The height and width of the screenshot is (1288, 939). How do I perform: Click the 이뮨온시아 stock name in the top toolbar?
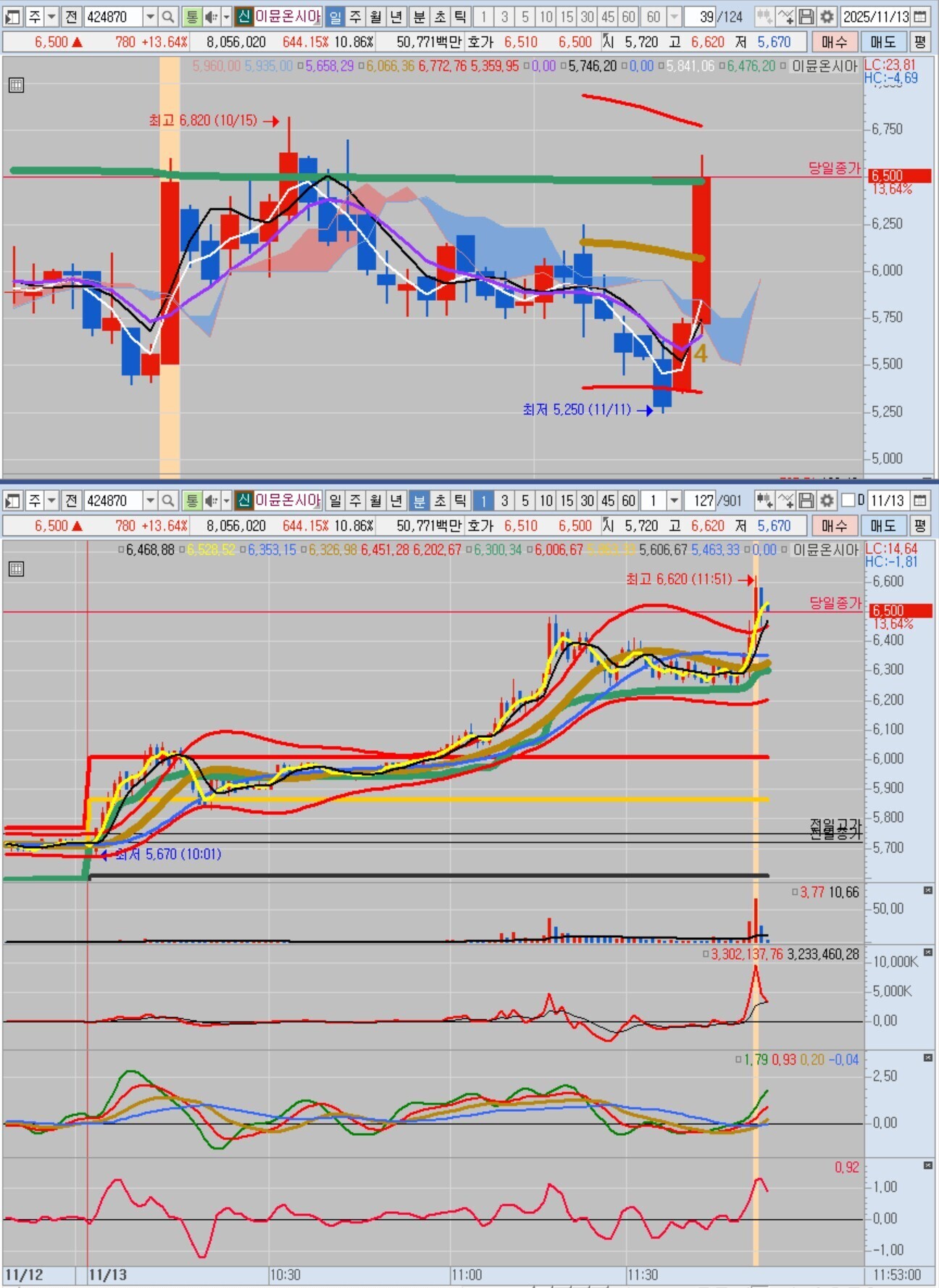click(x=288, y=17)
